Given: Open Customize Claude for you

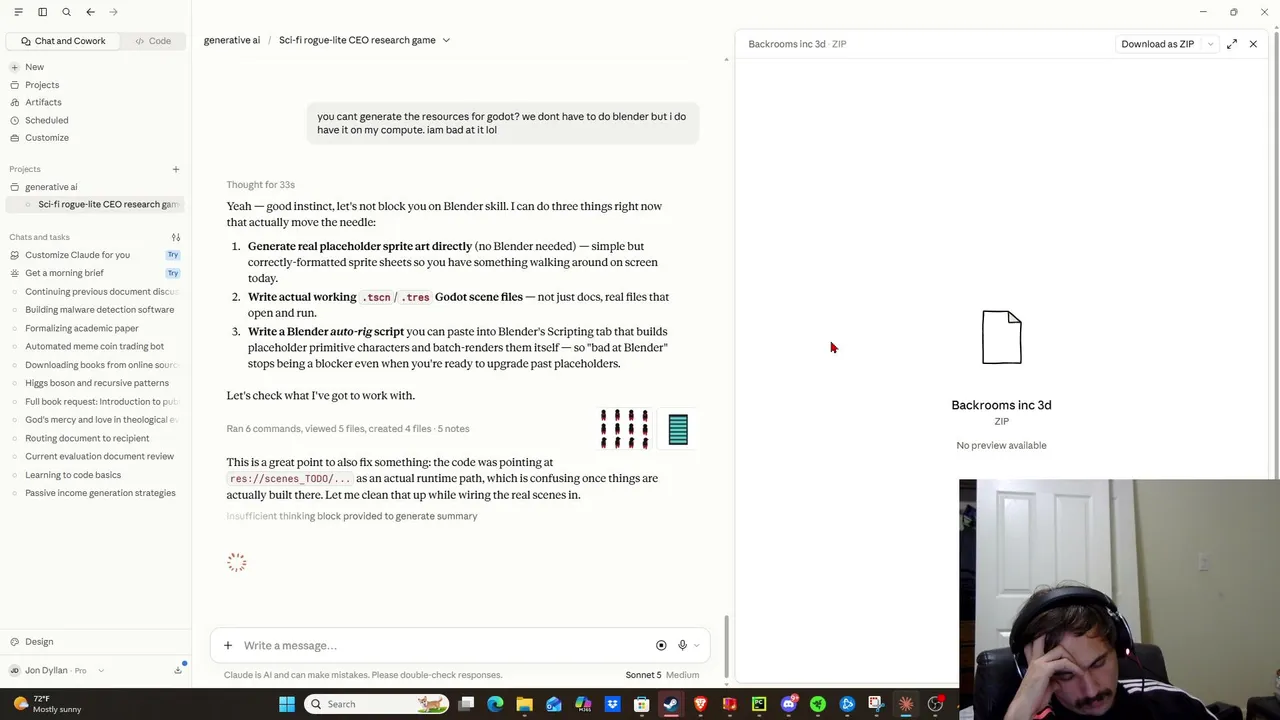Looking at the screenshot, I should [77, 255].
